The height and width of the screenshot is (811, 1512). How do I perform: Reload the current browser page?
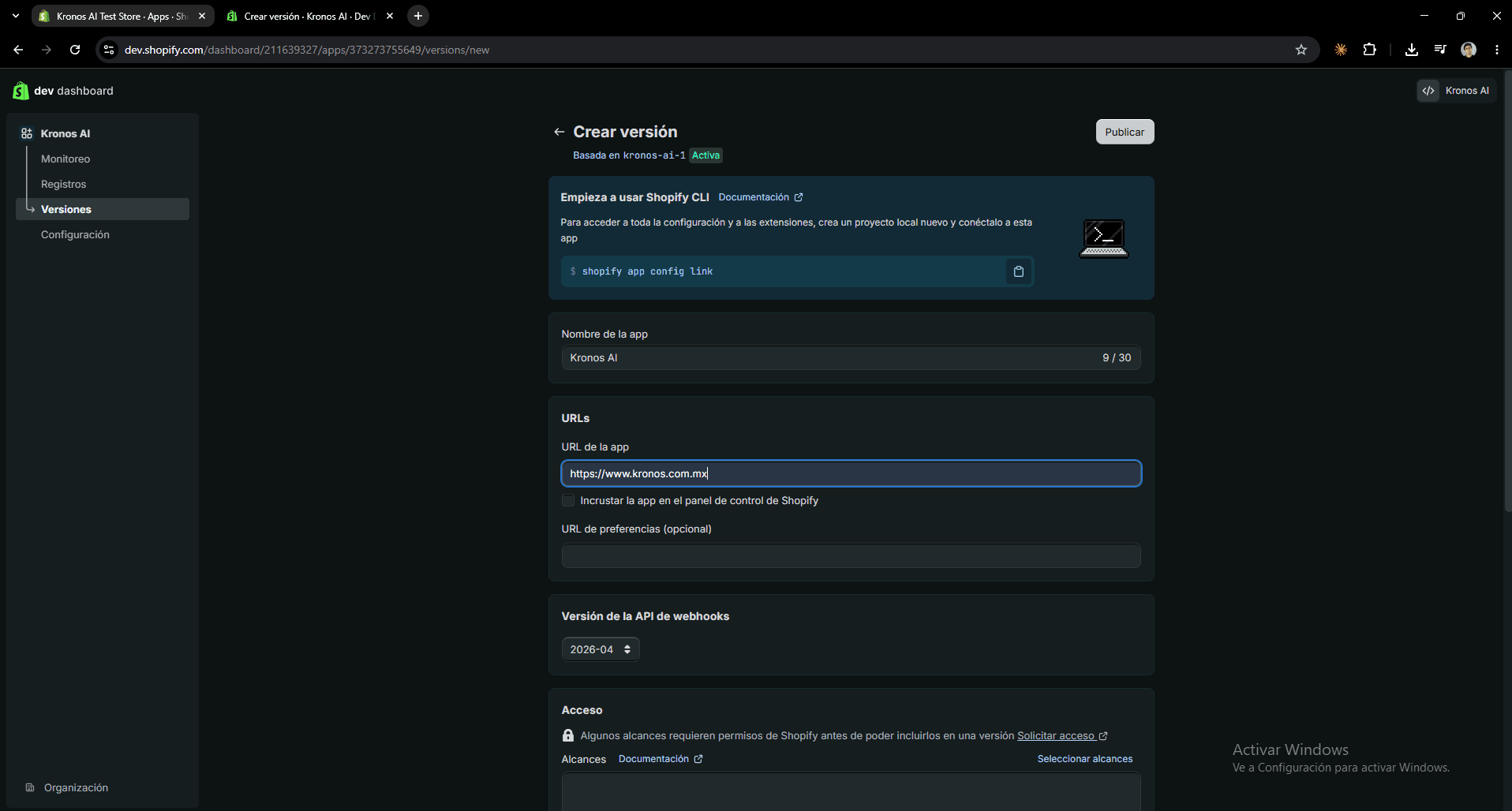75,50
